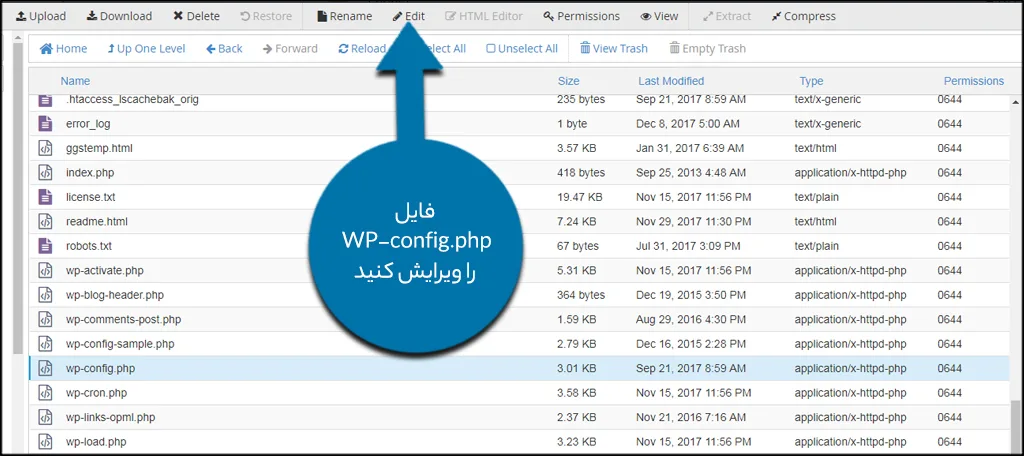The width and height of the screenshot is (1024, 456).
Task: Unselect All files
Action: point(522,48)
